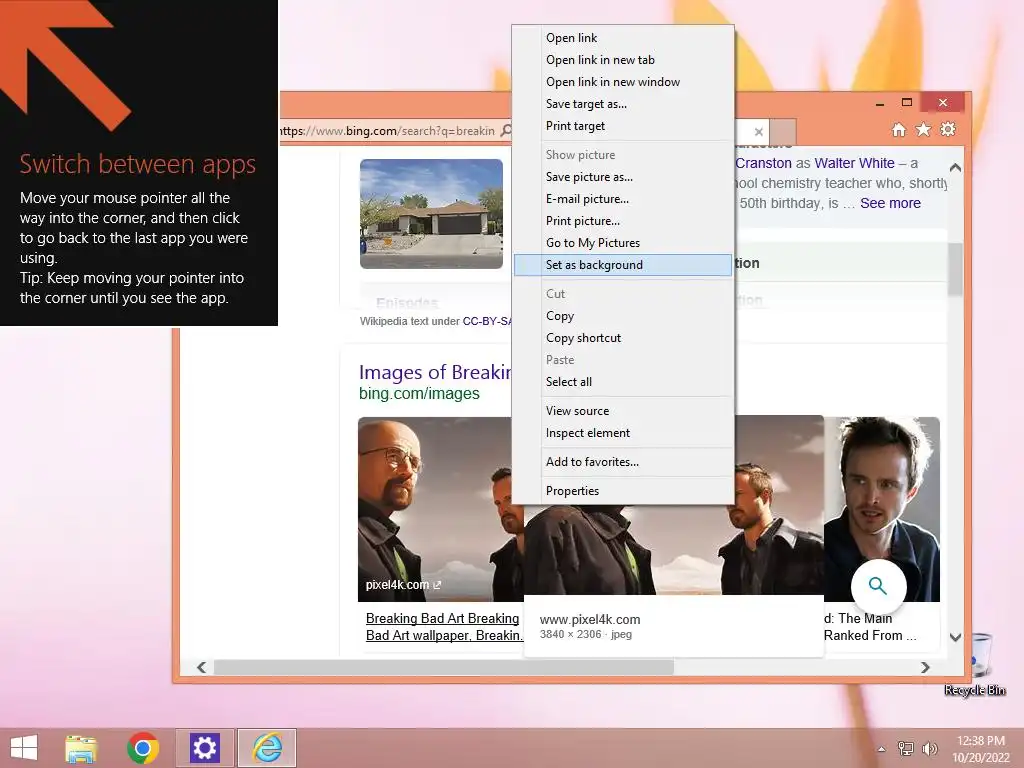The height and width of the screenshot is (768, 1024).
Task: Open the PC Settings gear taskbar app
Action: pyautogui.click(x=204, y=748)
